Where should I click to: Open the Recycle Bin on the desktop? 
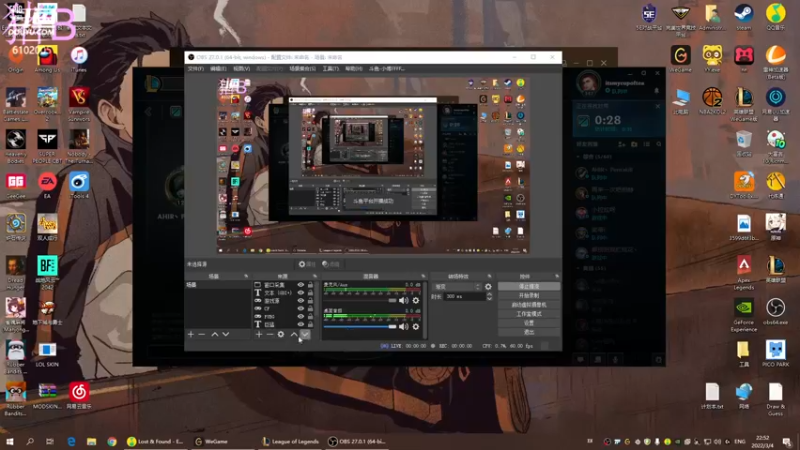[x=744, y=143]
